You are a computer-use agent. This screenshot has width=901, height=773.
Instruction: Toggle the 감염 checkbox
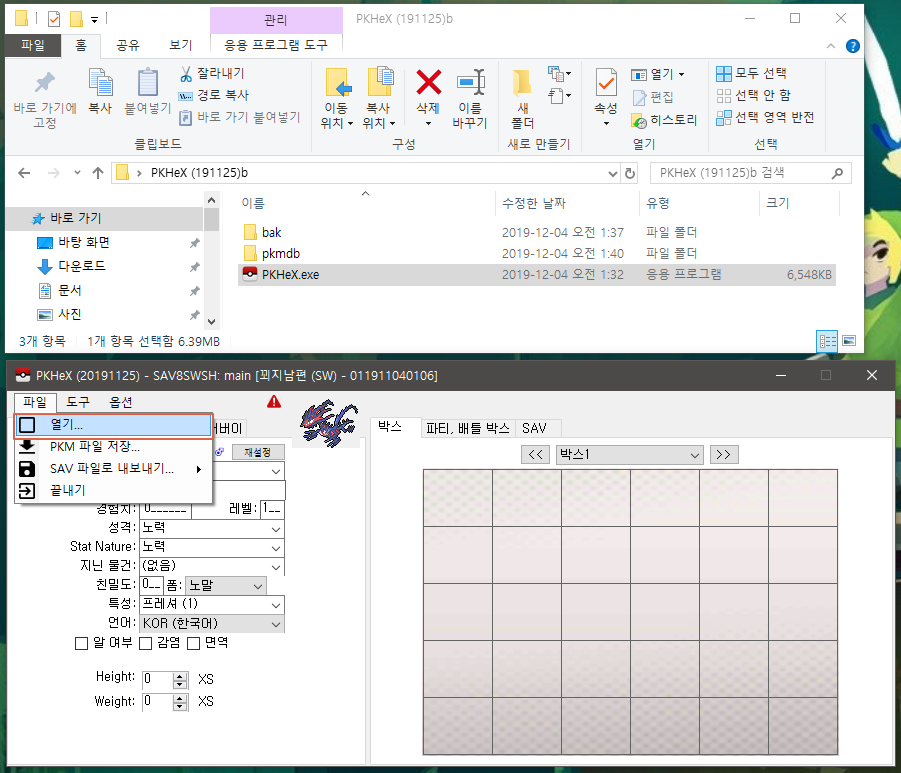click(x=145, y=643)
